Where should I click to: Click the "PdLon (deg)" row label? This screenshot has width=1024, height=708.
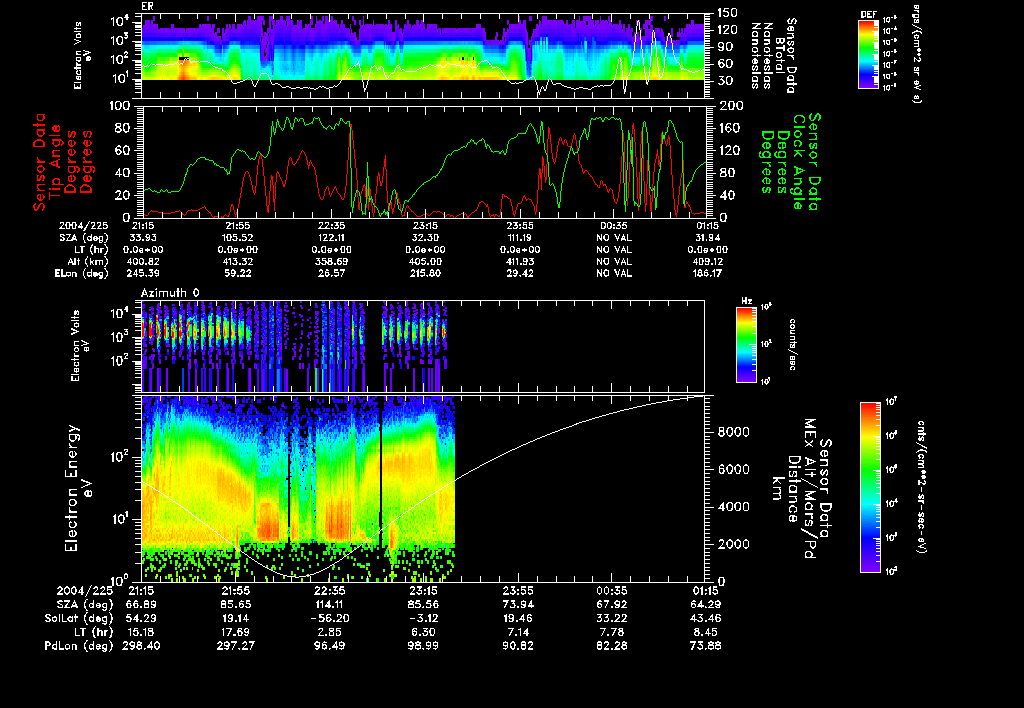coord(79,646)
